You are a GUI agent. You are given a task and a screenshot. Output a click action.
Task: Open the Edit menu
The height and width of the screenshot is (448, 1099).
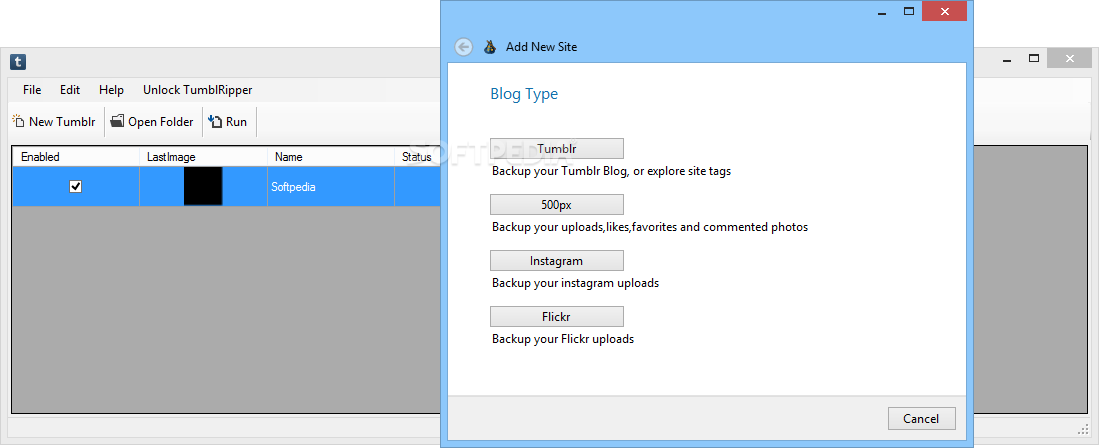click(x=70, y=90)
